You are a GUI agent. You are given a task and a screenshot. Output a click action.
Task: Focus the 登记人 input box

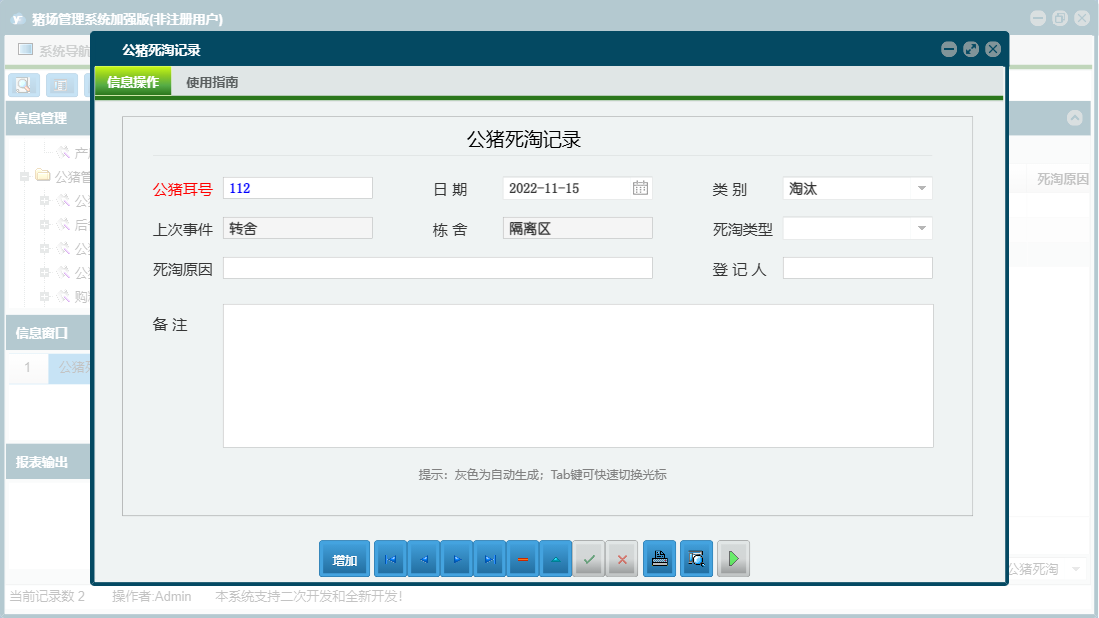(x=857, y=268)
